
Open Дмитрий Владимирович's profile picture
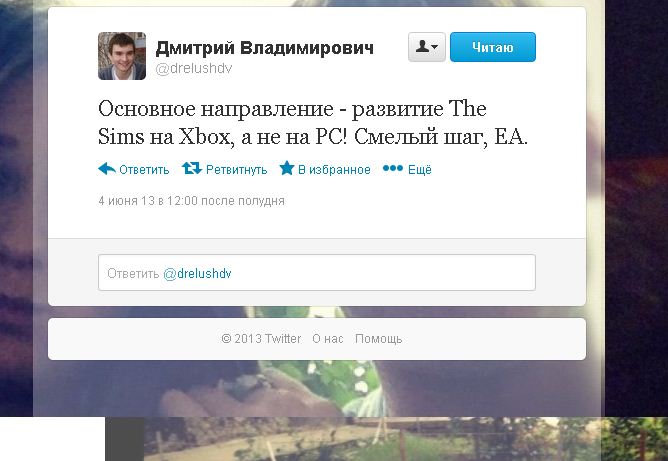pos(122,56)
